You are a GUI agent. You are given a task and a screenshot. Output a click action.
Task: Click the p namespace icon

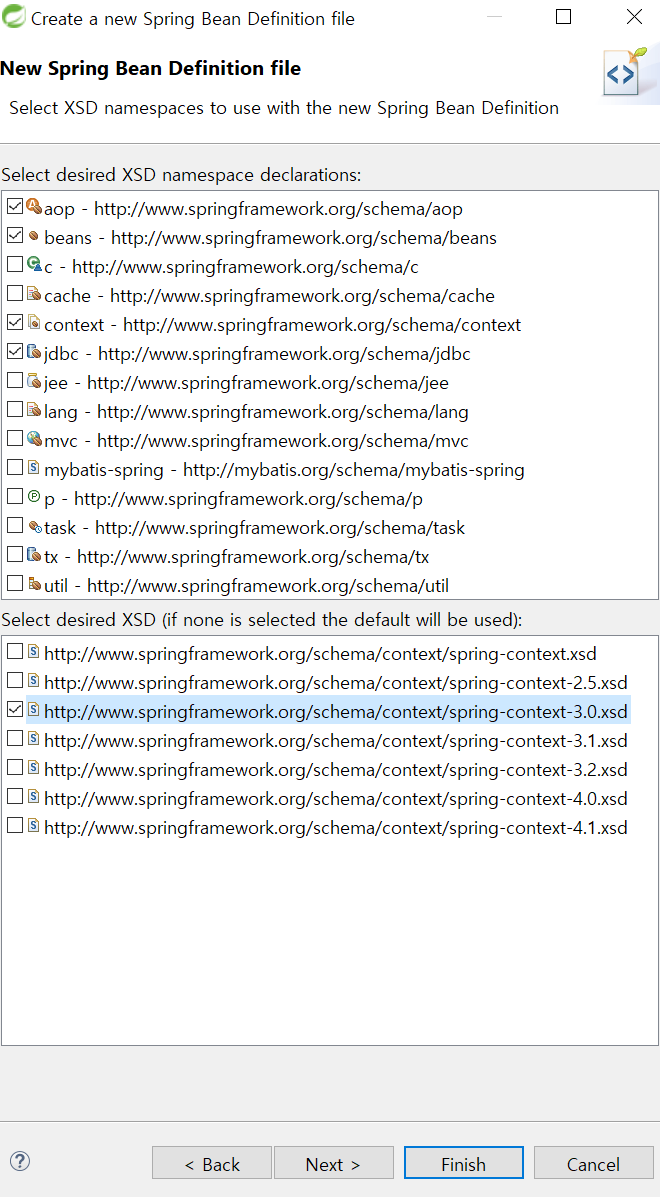(34, 498)
